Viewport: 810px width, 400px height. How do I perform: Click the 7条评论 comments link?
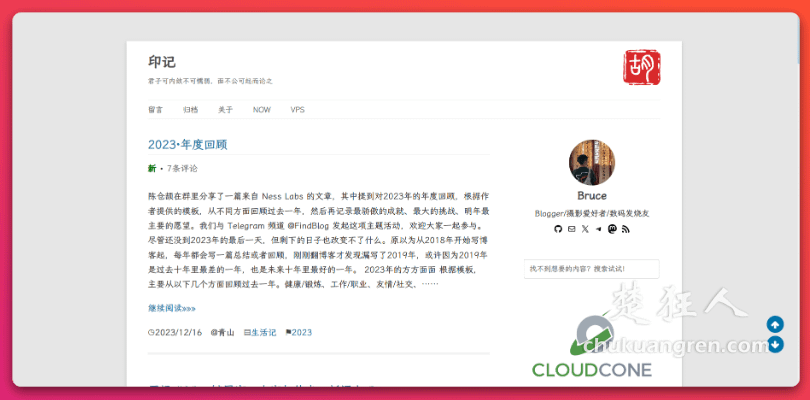pos(182,168)
